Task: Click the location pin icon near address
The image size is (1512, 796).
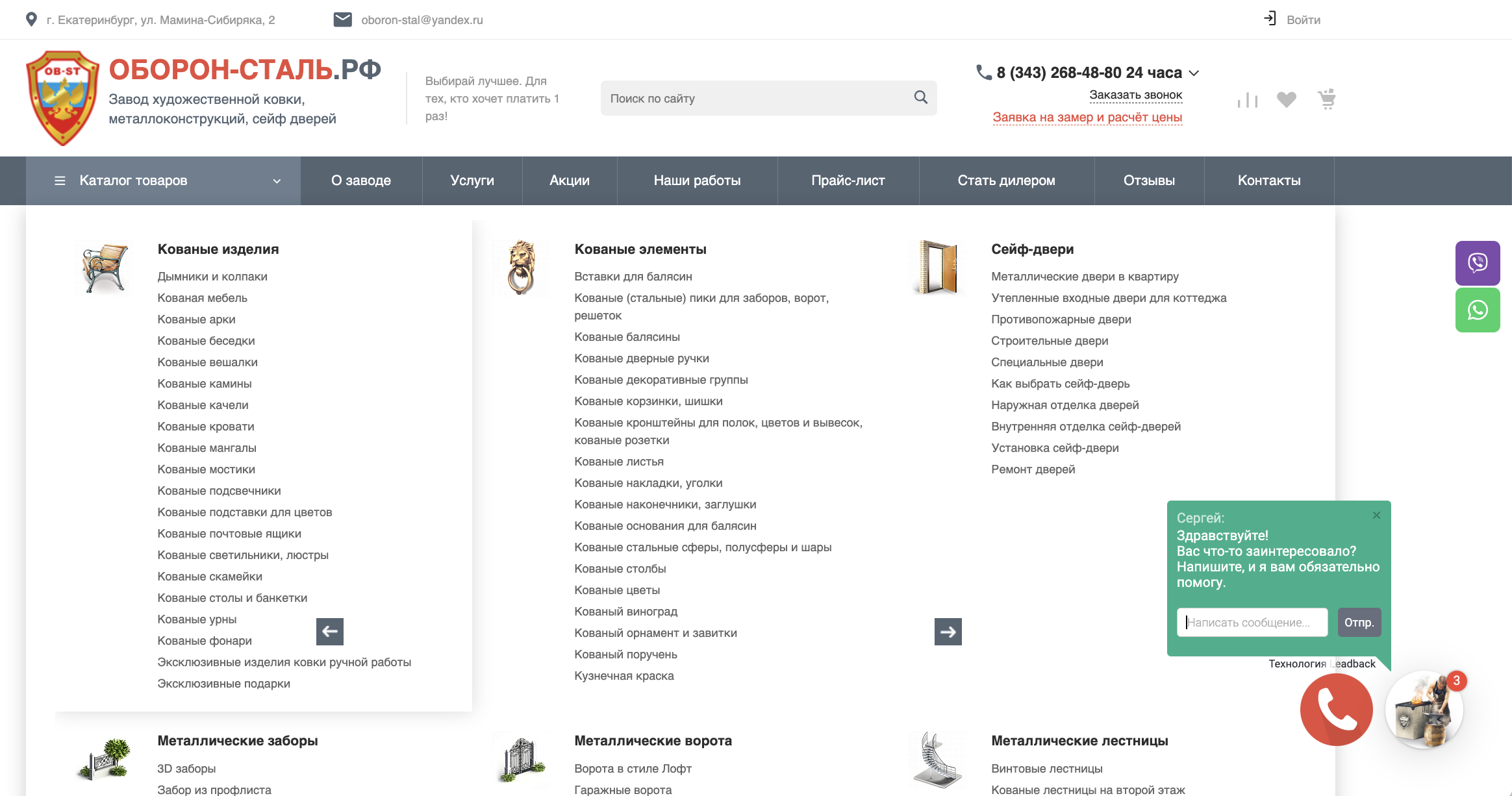Action: pos(31,19)
